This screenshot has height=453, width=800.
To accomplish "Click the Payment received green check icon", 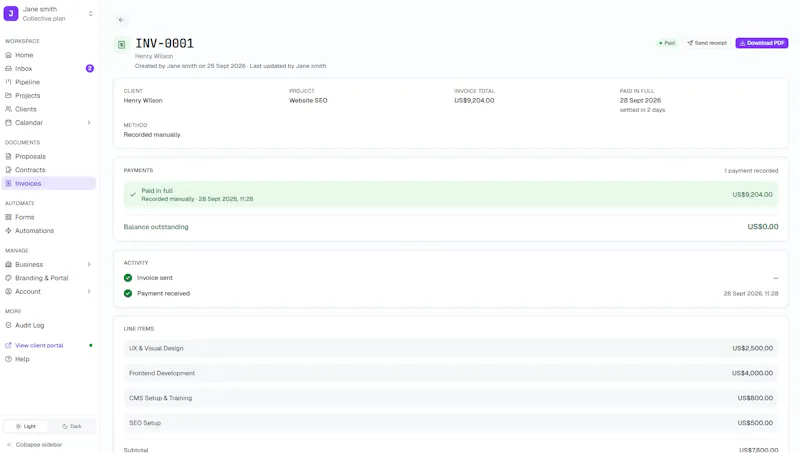I will (128, 293).
